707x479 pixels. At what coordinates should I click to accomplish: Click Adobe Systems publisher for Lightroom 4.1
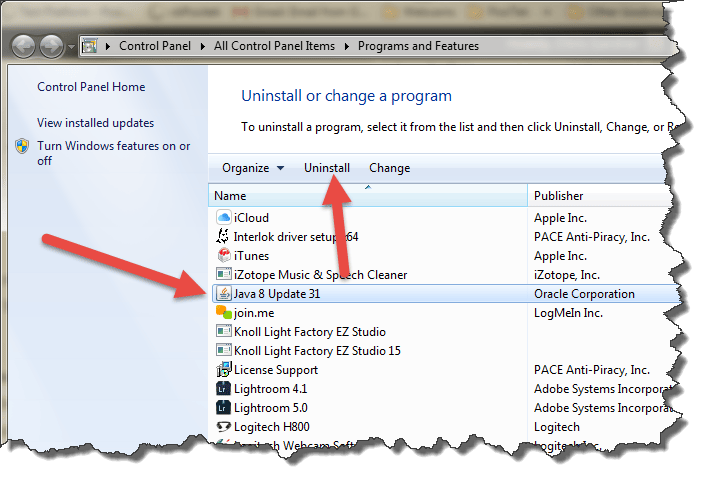click(602, 389)
